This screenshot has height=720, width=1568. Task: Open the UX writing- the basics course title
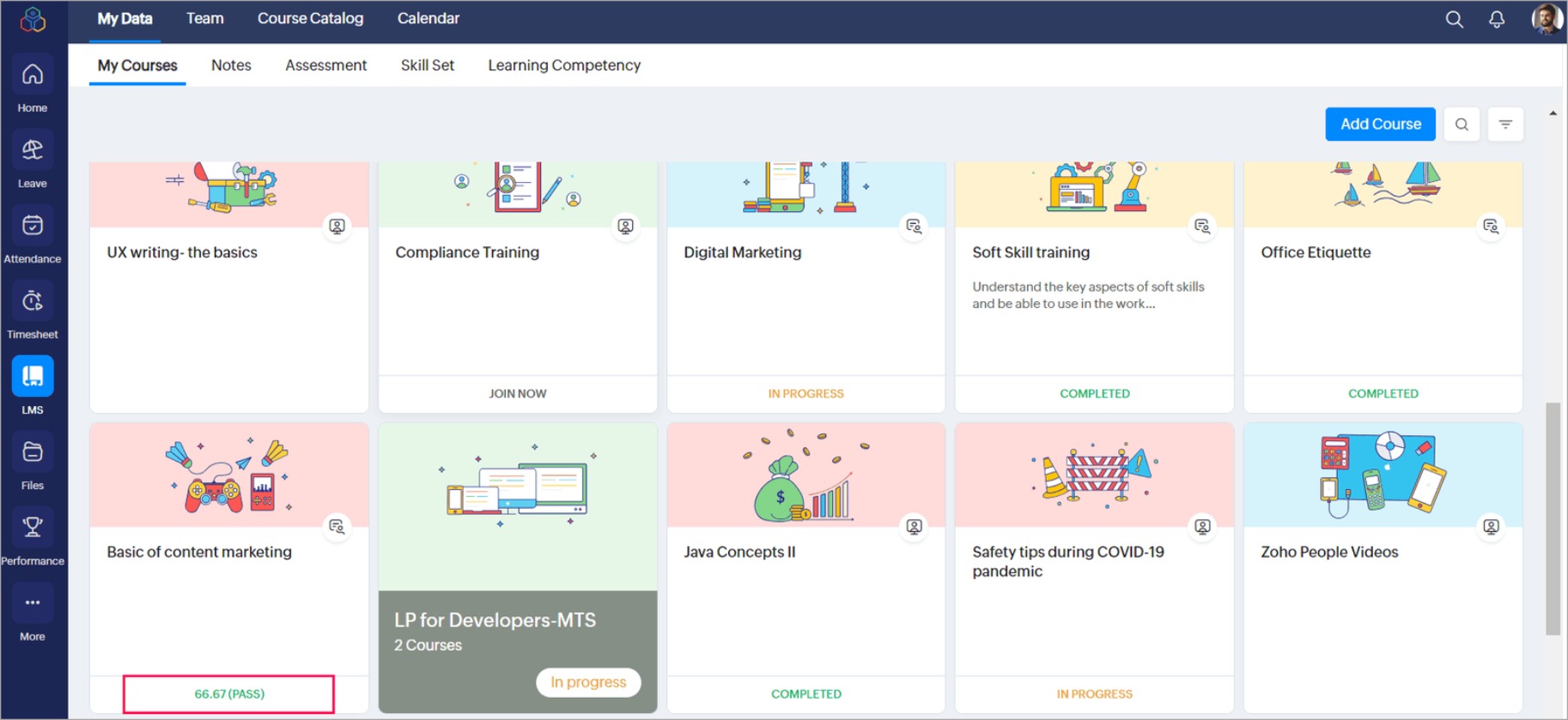click(x=182, y=252)
